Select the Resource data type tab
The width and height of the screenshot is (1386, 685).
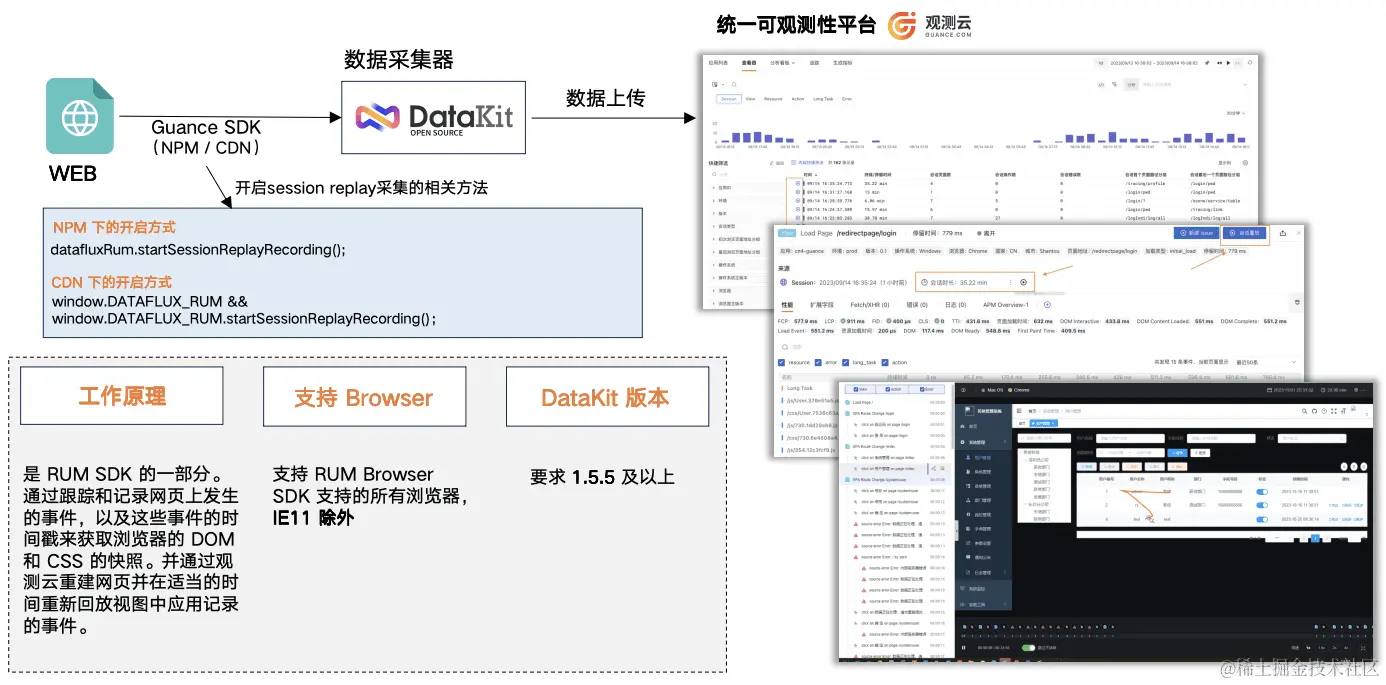[x=773, y=99]
